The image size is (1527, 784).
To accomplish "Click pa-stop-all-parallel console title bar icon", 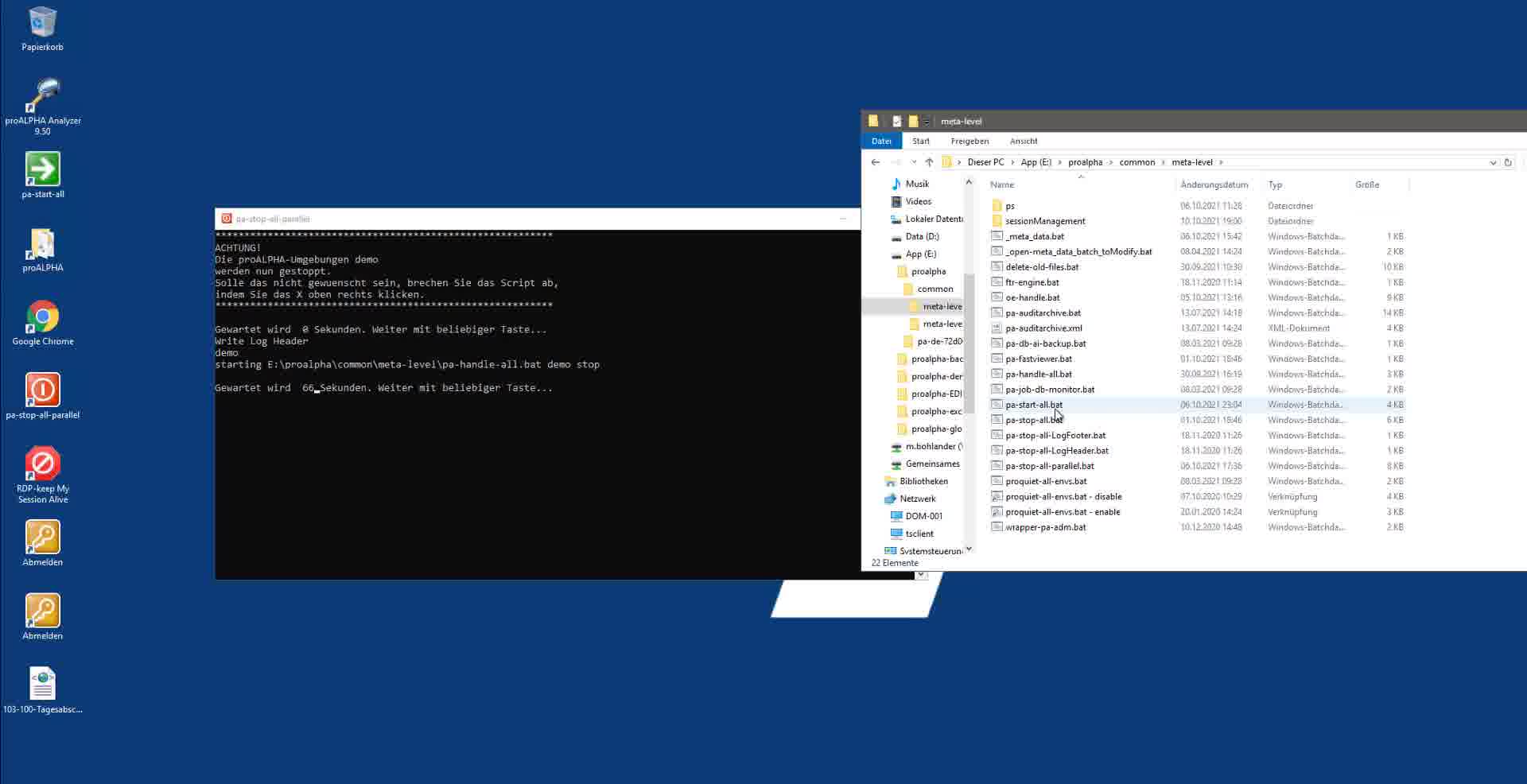I will pyautogui.click(x=226, y=219).
